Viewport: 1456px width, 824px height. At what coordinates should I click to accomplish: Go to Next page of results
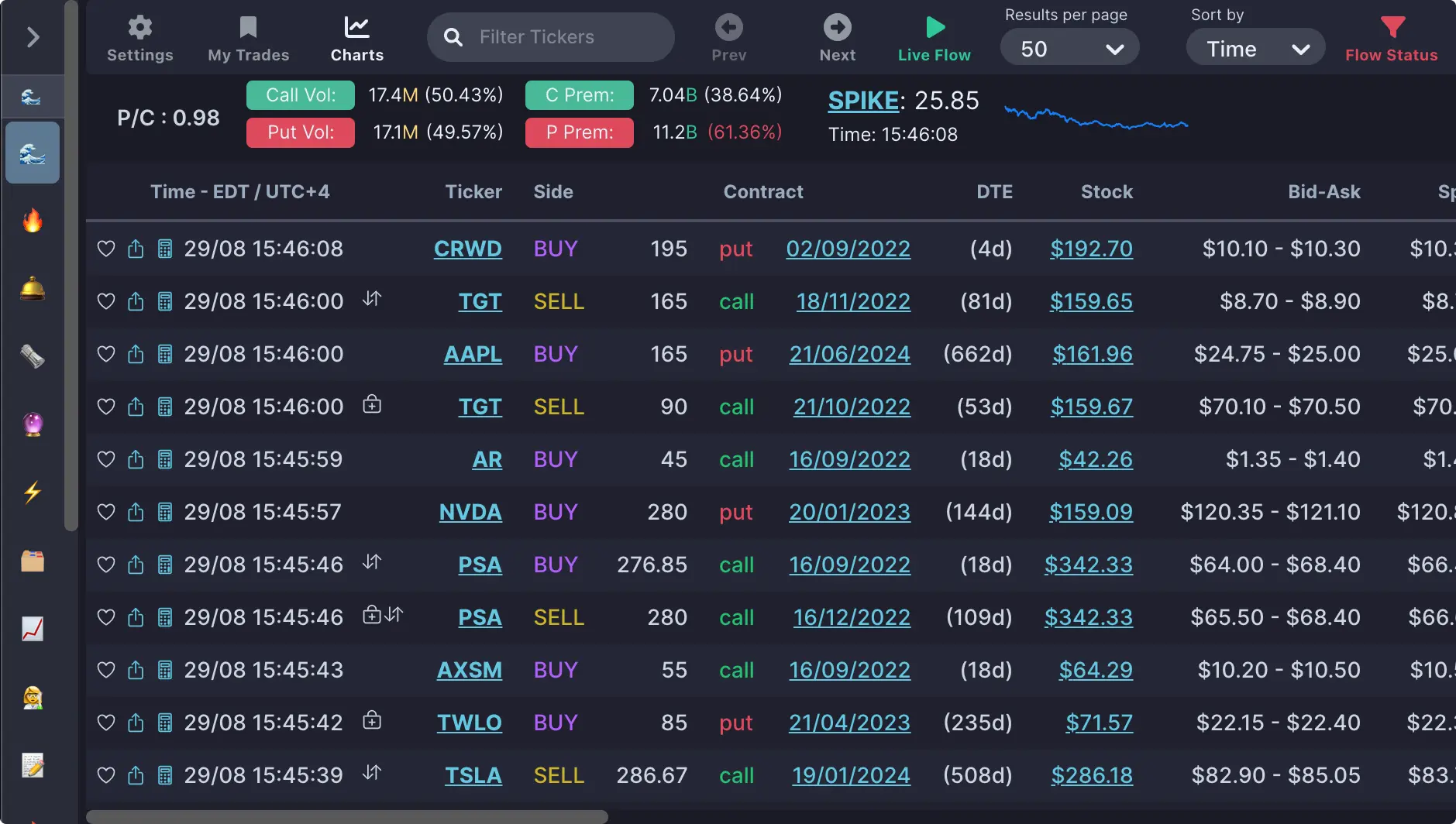click(838, 38)
